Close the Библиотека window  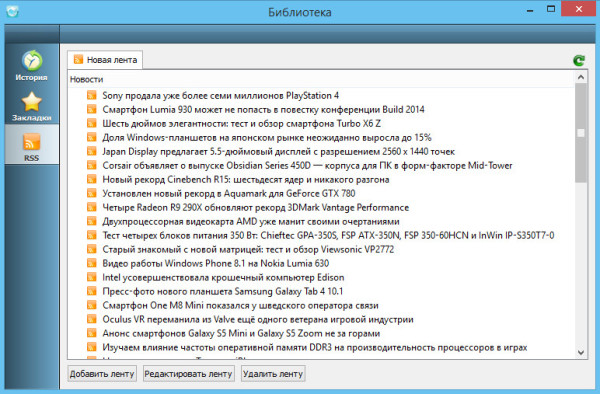pos(579,9)
